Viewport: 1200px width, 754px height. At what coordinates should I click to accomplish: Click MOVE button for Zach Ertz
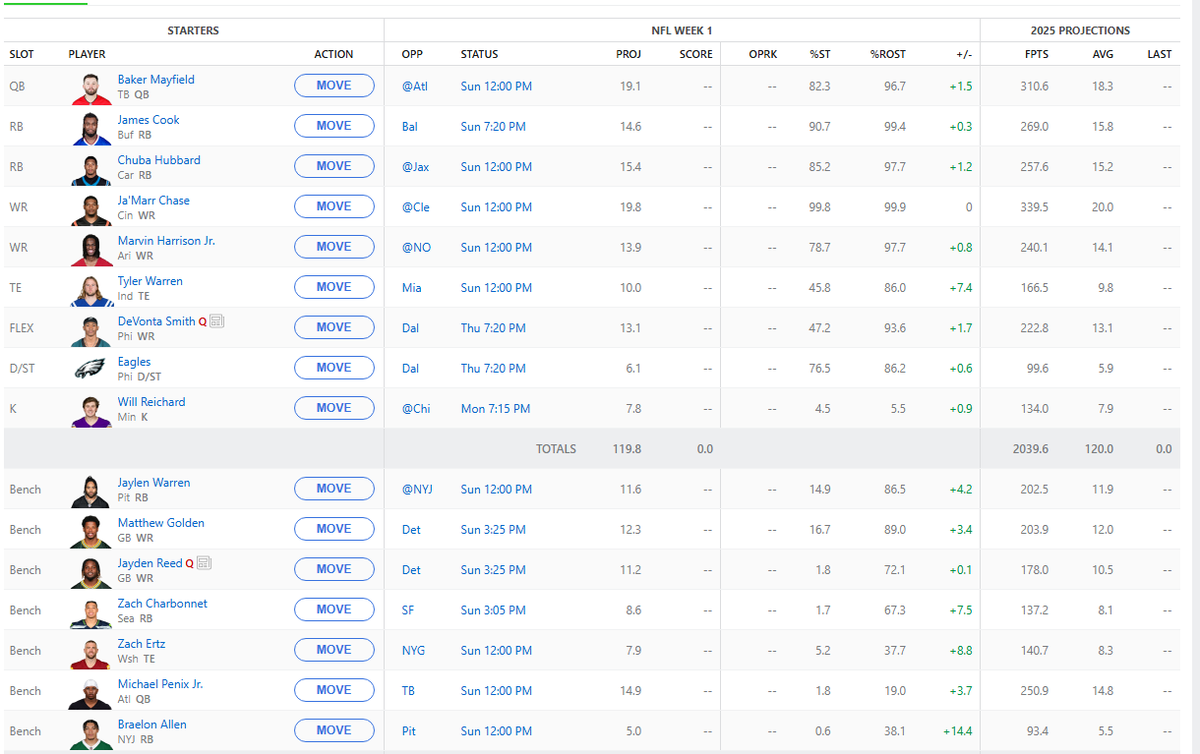[x=334, y=650]
